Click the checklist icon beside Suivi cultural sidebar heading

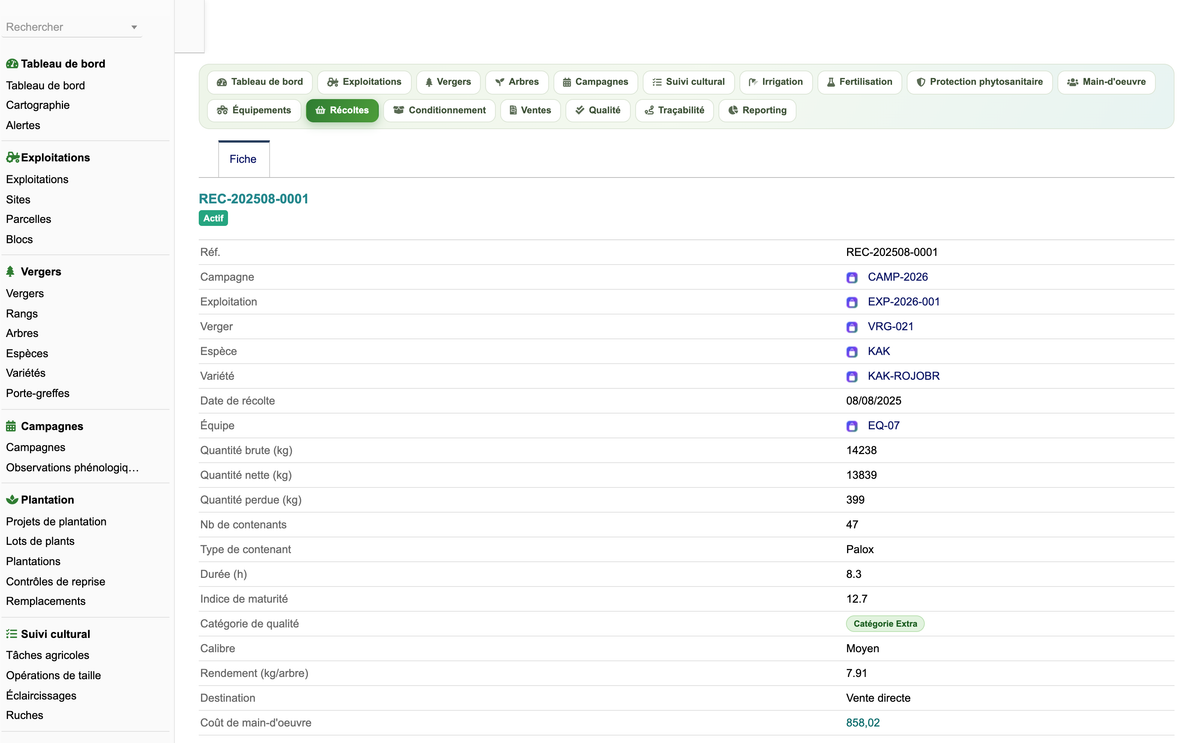pyautogui.click(x=12, y=634)
